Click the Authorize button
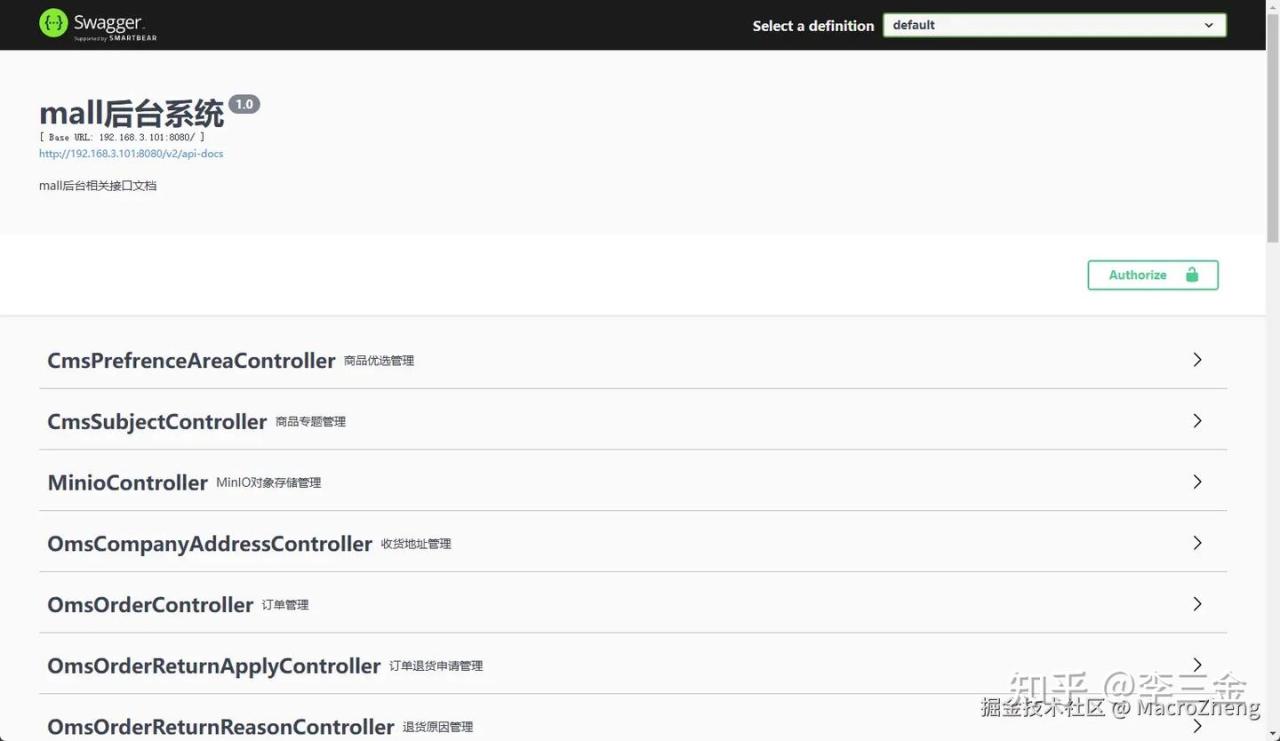 pos(1153,275)
